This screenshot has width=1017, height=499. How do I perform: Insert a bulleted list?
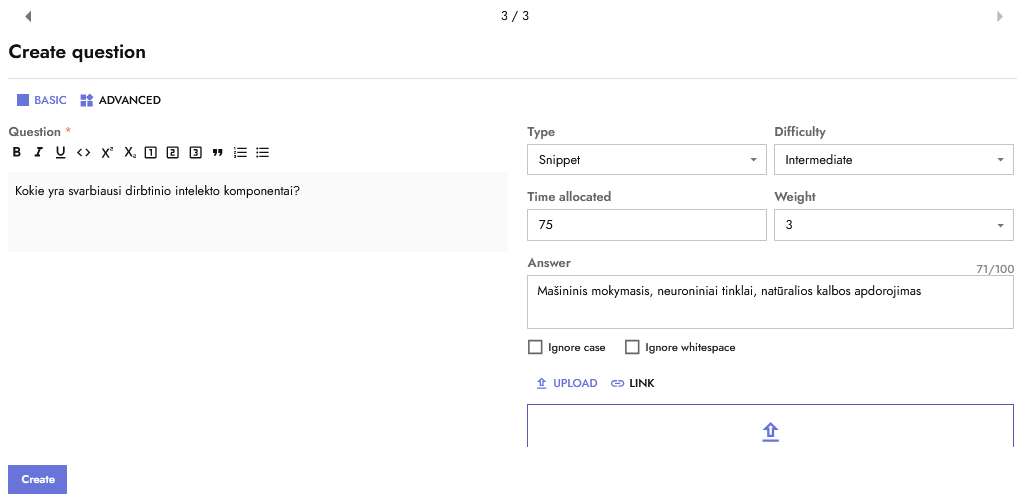(x=262, y=153)
